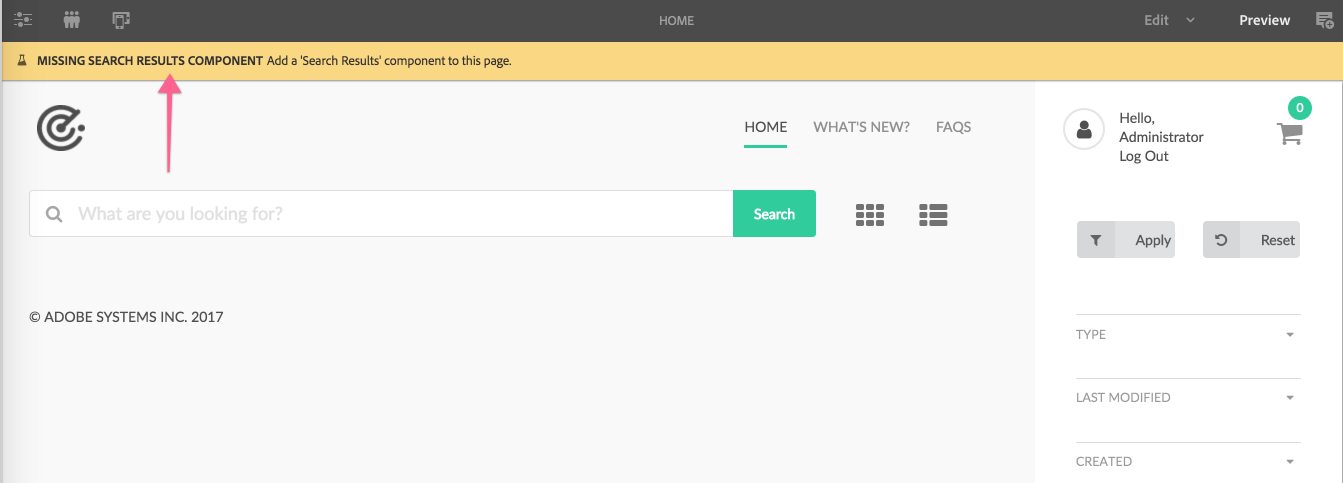The height and width of the screenshot is (483, 1343).
Task: Click the warning flask icon in yellow banner
Action: (x=22, y=61)
